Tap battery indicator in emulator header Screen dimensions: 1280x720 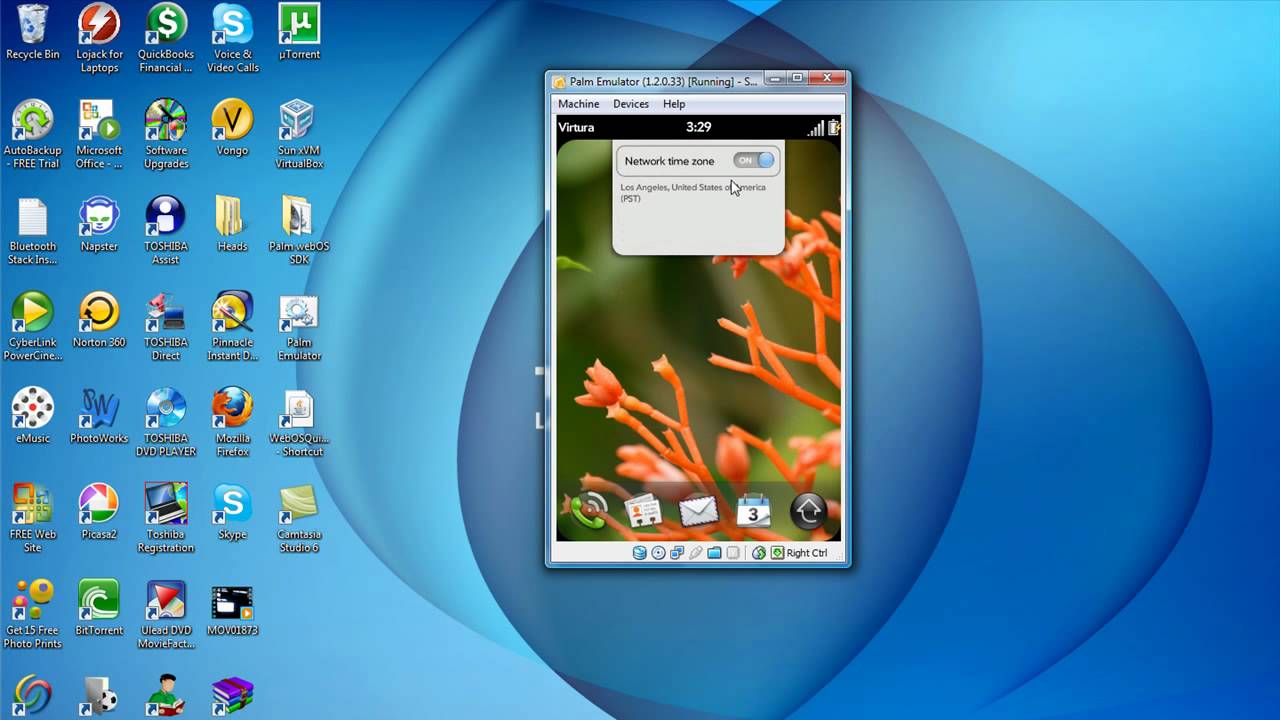click(x=834, y=127)
